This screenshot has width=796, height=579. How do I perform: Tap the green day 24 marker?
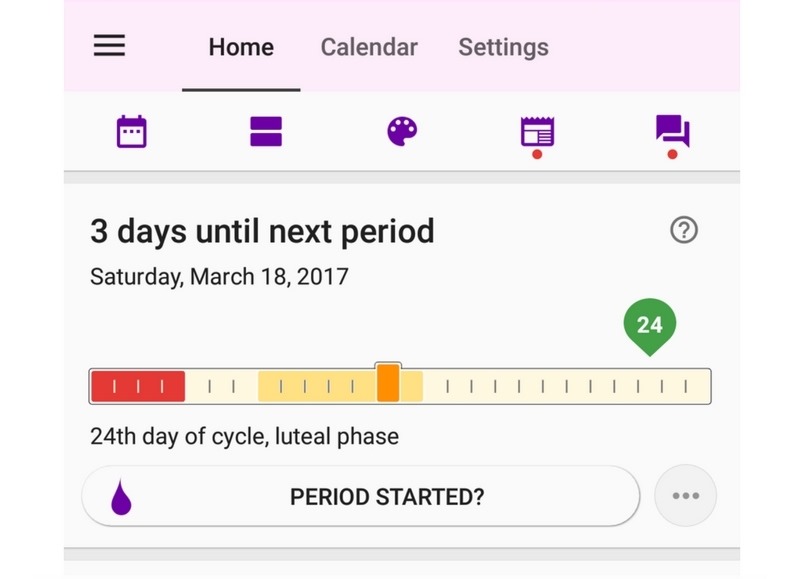pos(649,326)
